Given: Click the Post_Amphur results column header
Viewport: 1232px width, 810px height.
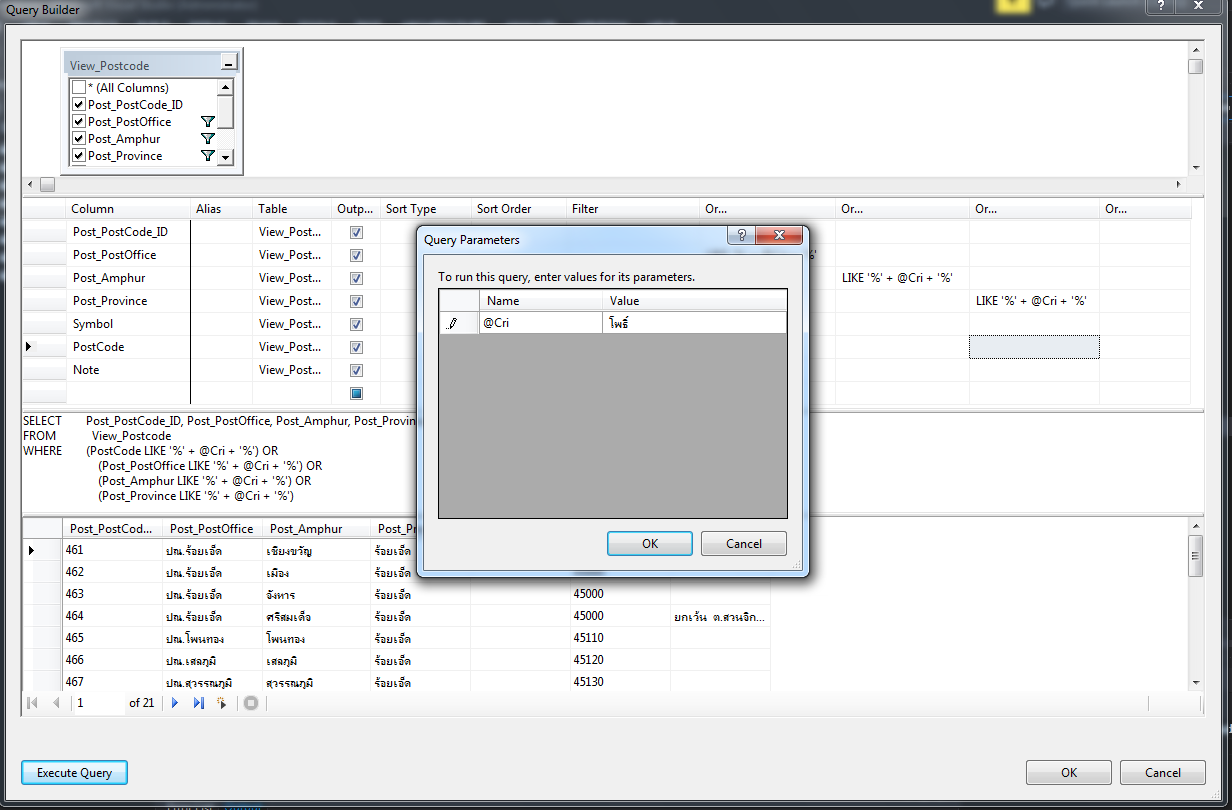Looking at the screenshot, I should (x=316, y=529).
